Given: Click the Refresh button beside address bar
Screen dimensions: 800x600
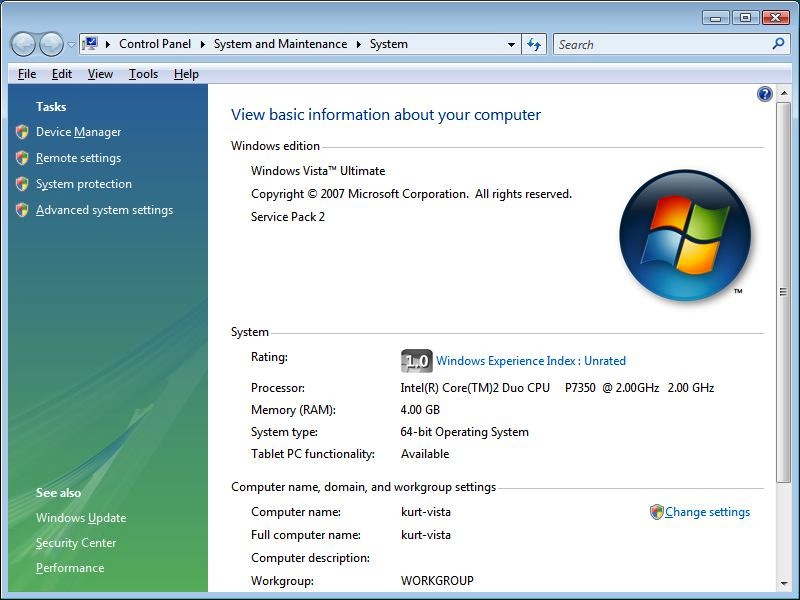Looking at the screenshot, I should click(x=534, y=44).
